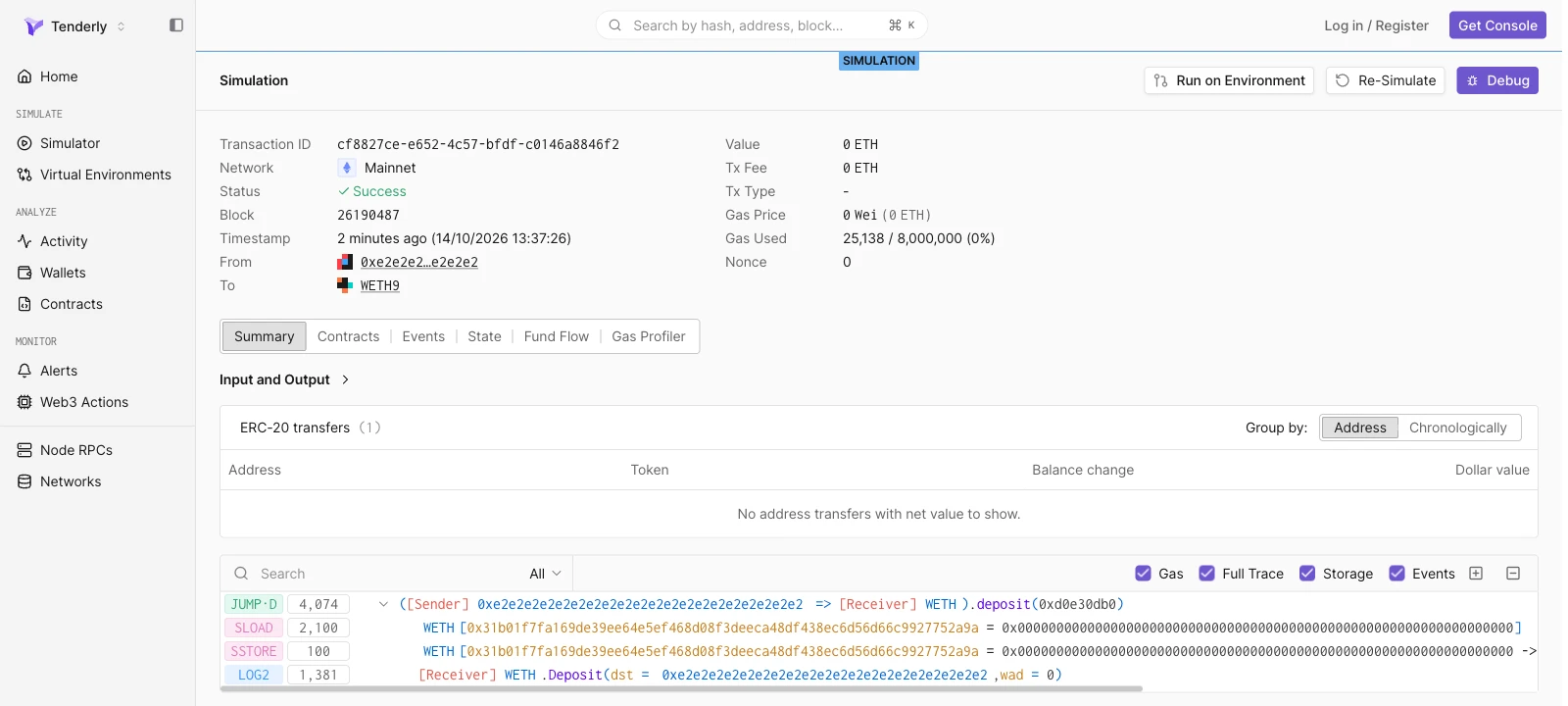The height and width of the screenshot is (706, 1568).
Task: Click the Debug button
Action: (x=1497, y=80)
